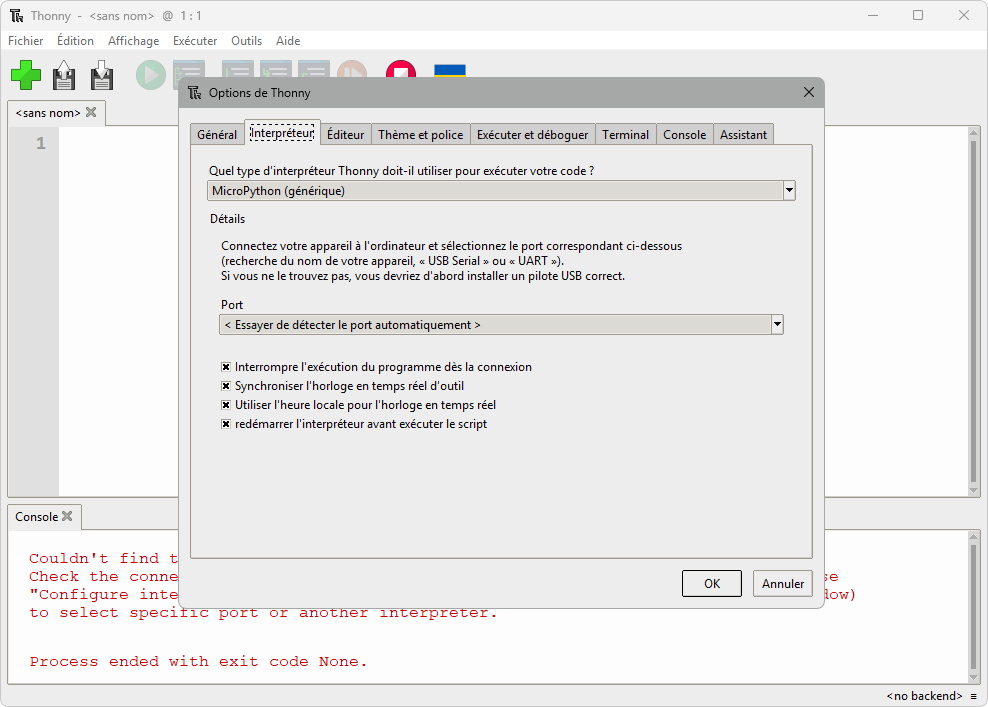Screen dimensions: 988x707
Task: Confirm options with OK button
Action: (x=712, y=583)
